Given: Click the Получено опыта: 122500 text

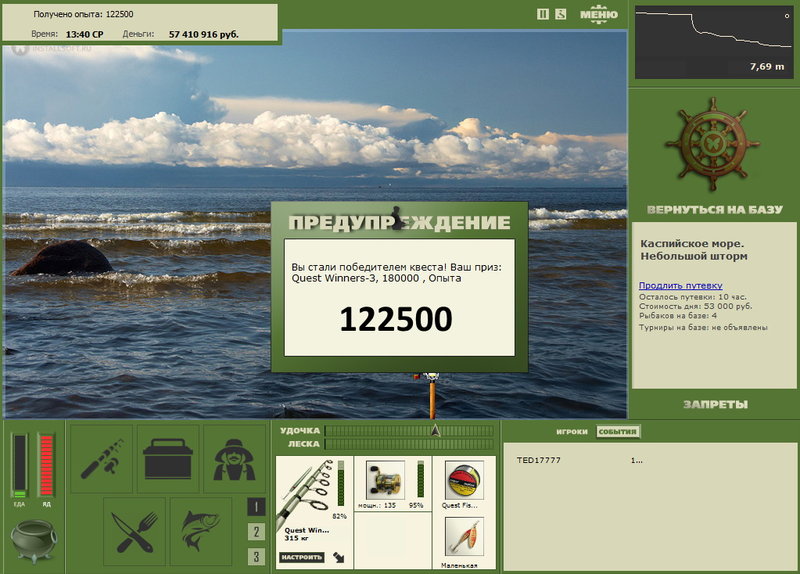Looking at the screenshot, I should coord(83,14).
